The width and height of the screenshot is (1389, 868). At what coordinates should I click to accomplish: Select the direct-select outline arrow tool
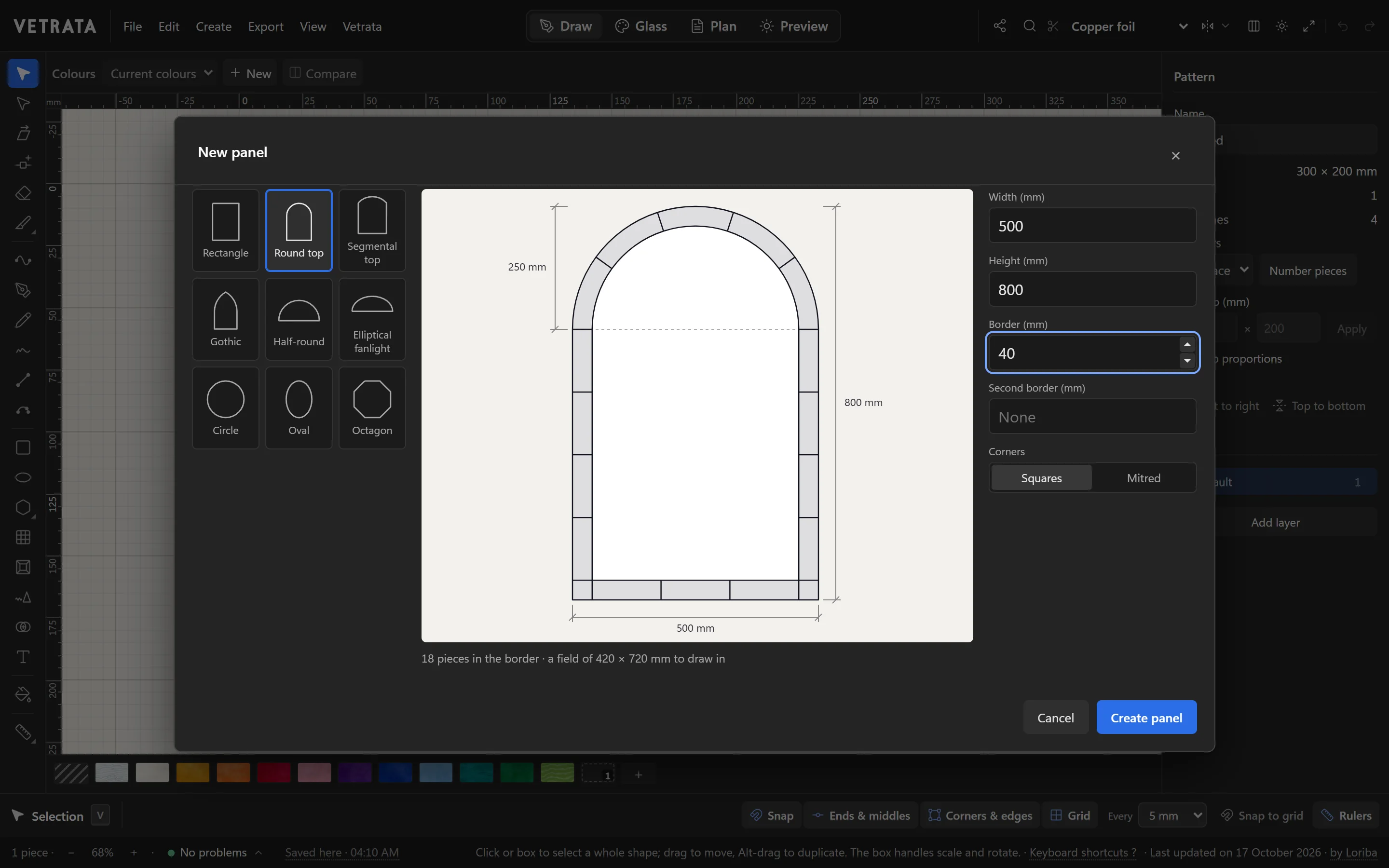click(23, 103)
